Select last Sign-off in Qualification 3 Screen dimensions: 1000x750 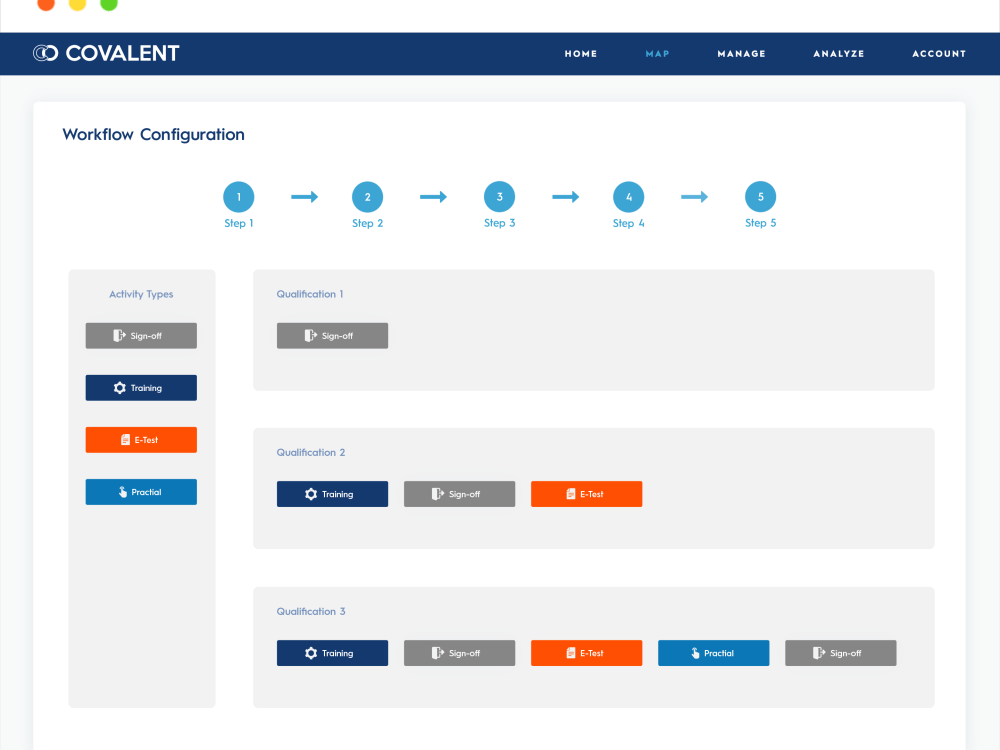(x=841, y=653)
